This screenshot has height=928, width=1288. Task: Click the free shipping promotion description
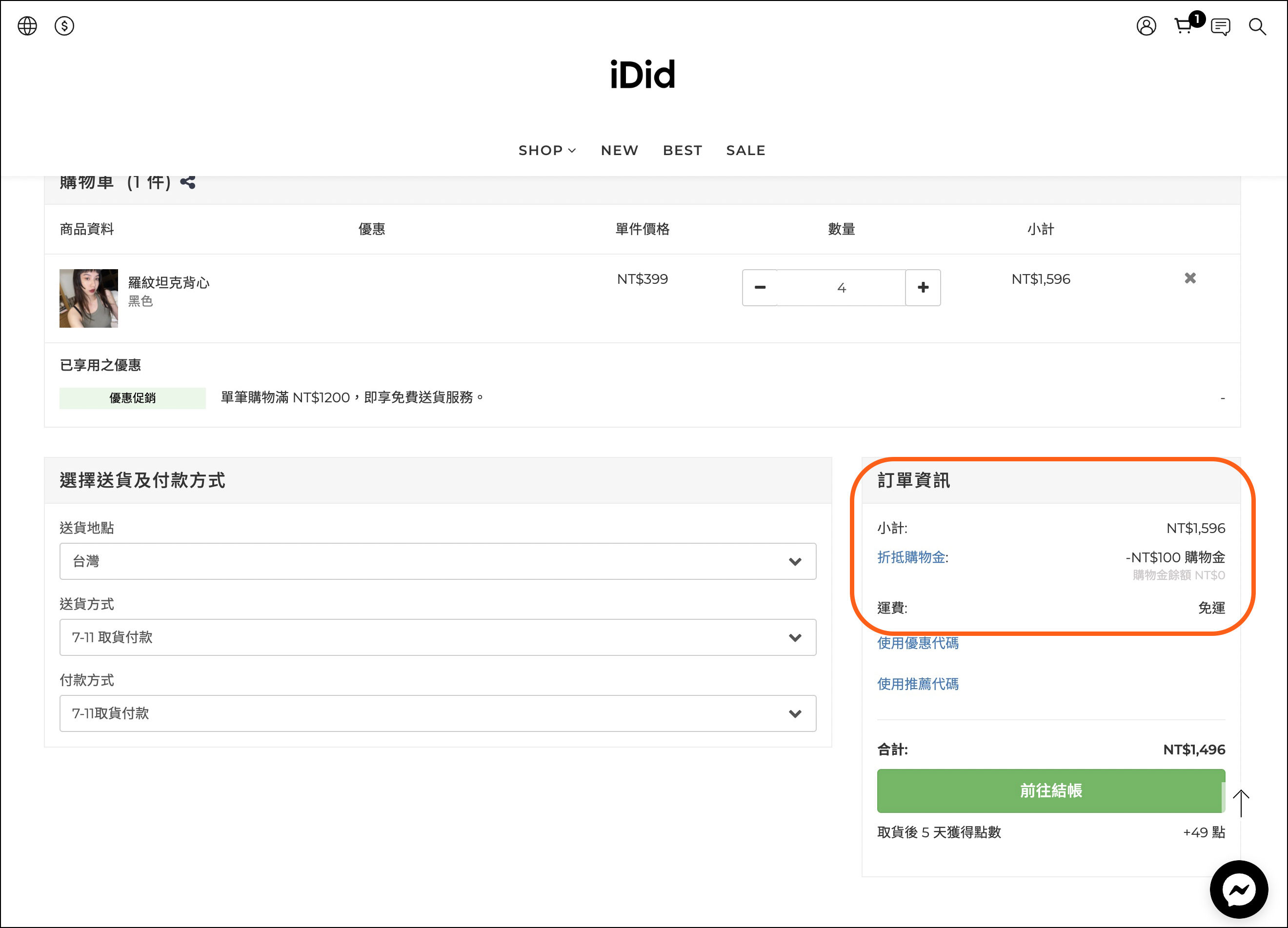pos(352,397)
